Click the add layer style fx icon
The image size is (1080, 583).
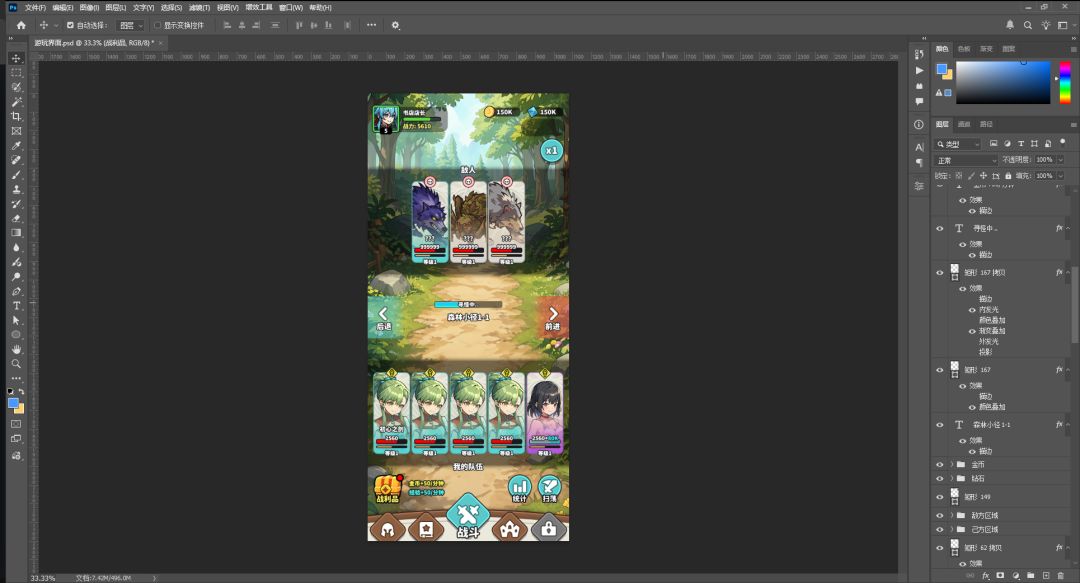point(986,575)
